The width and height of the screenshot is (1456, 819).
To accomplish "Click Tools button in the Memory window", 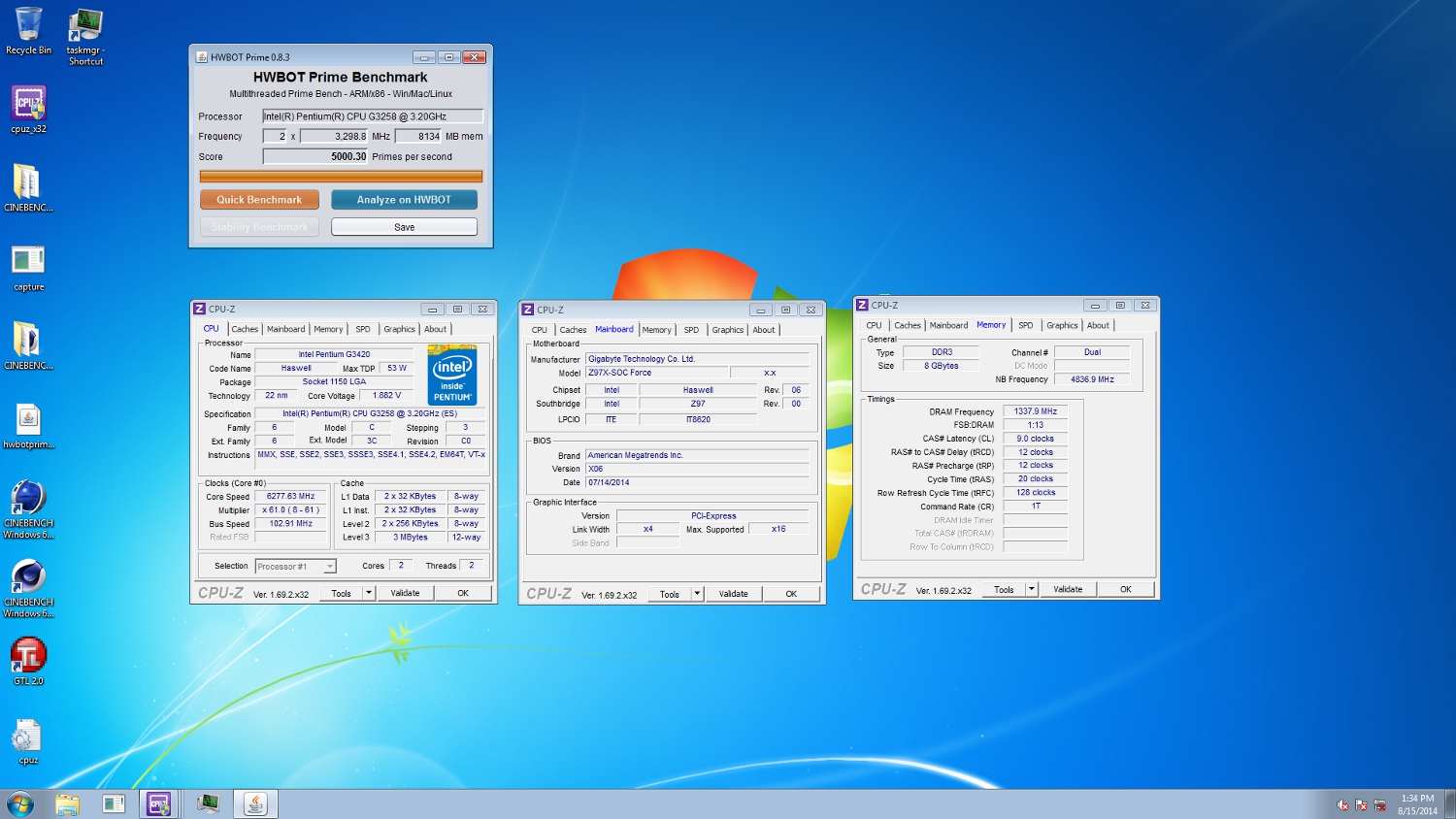I will point(1005,589).
